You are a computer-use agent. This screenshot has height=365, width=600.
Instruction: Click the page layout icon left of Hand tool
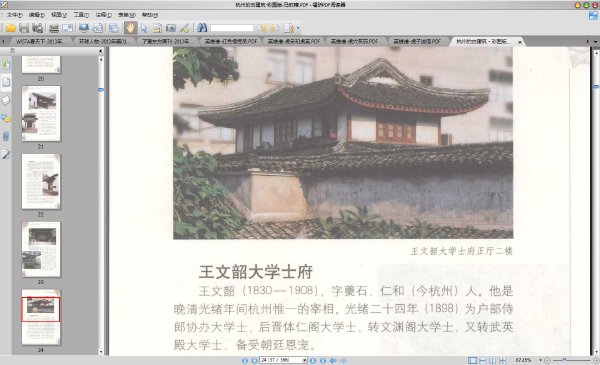coord(114,28)
